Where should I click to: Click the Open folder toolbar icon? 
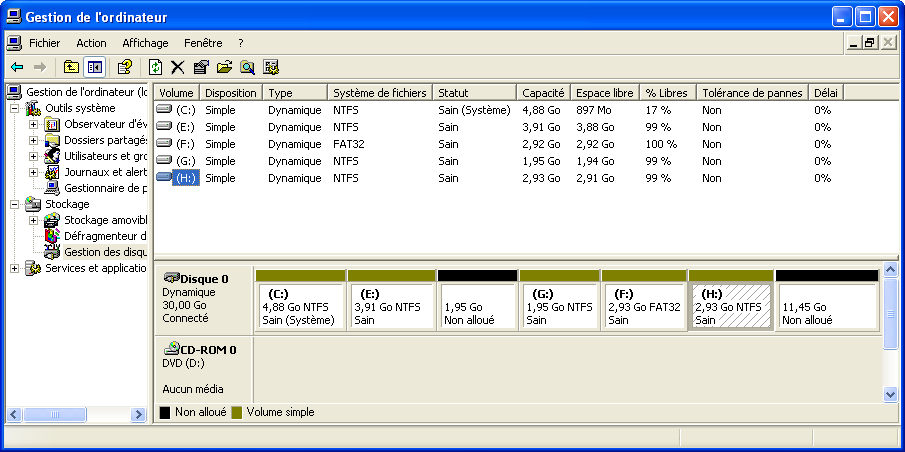pos(224,68)
